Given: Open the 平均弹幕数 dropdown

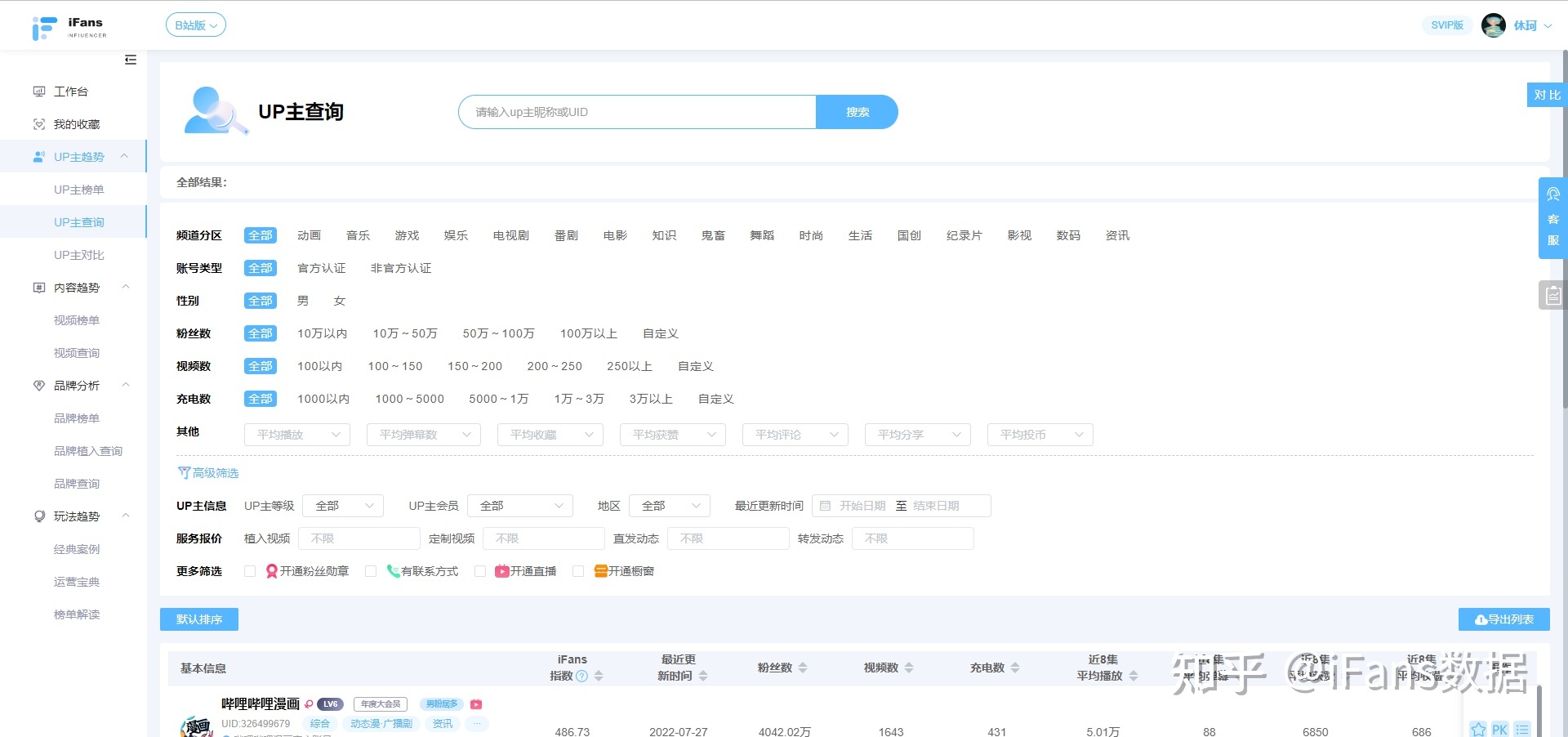Looking at the screenshot, I should (424, 435).
